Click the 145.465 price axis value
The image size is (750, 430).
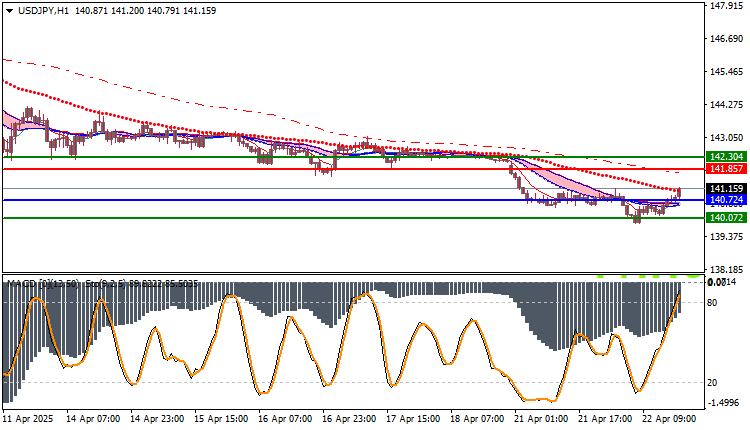point(727,72)
